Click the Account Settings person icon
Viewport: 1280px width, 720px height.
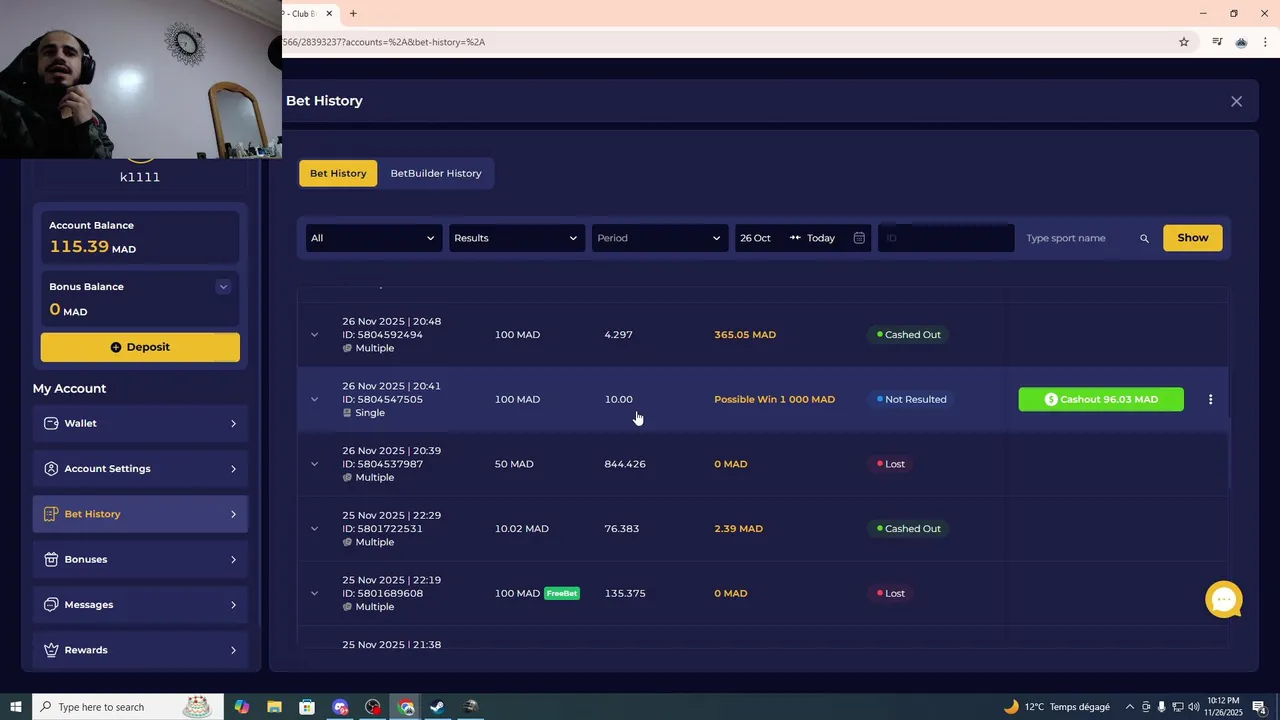51,469
